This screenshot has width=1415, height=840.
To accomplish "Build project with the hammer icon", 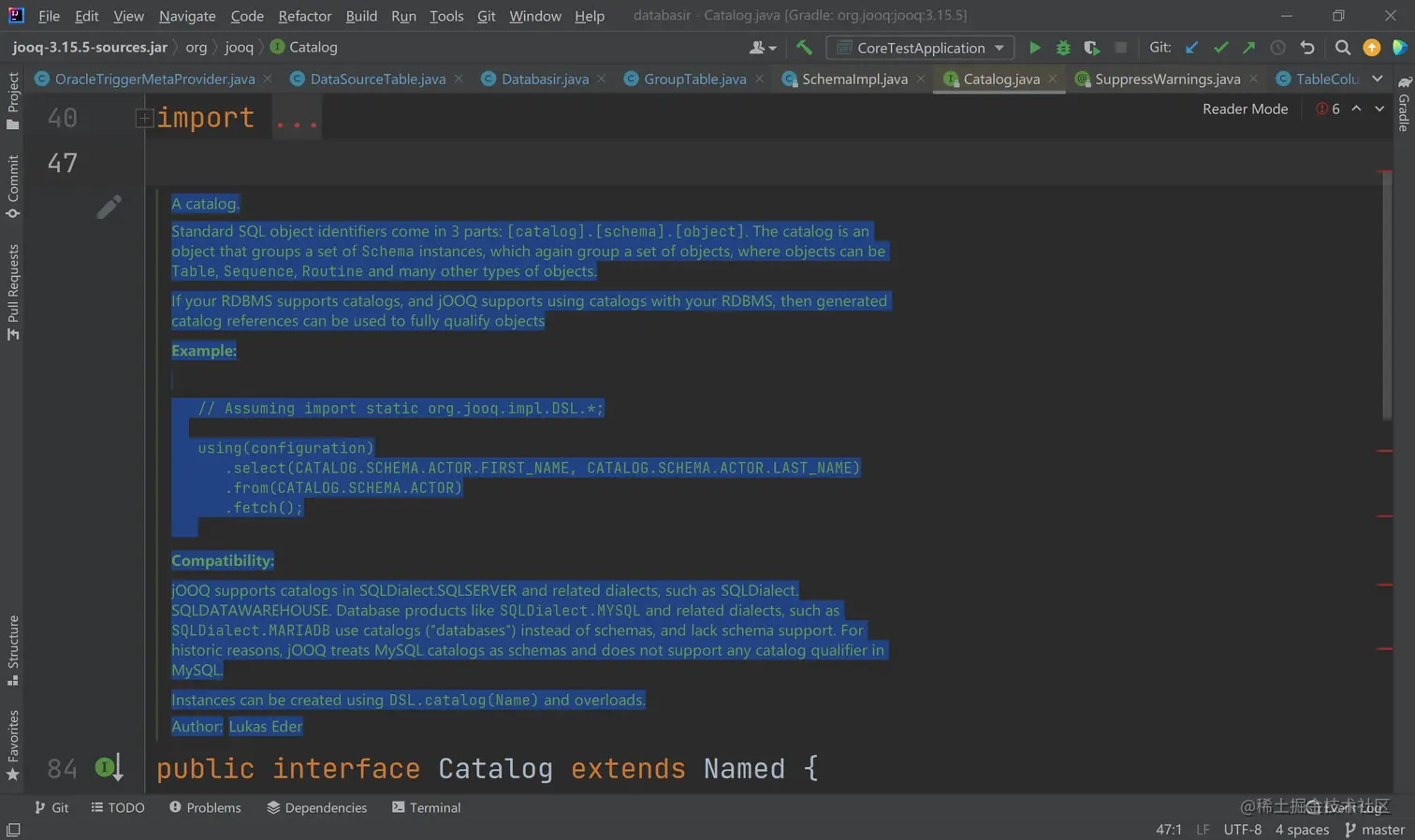I will point(804,48).
